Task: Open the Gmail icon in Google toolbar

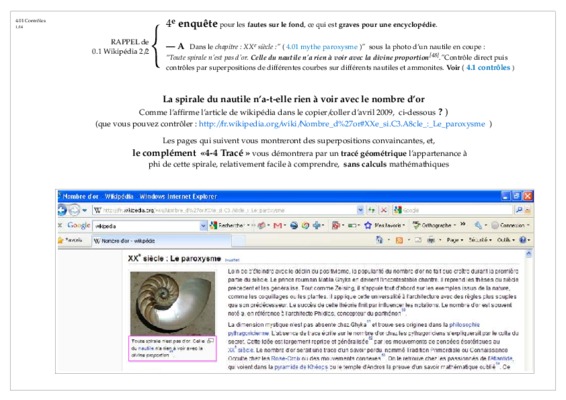Action: [x=278, y=226]
